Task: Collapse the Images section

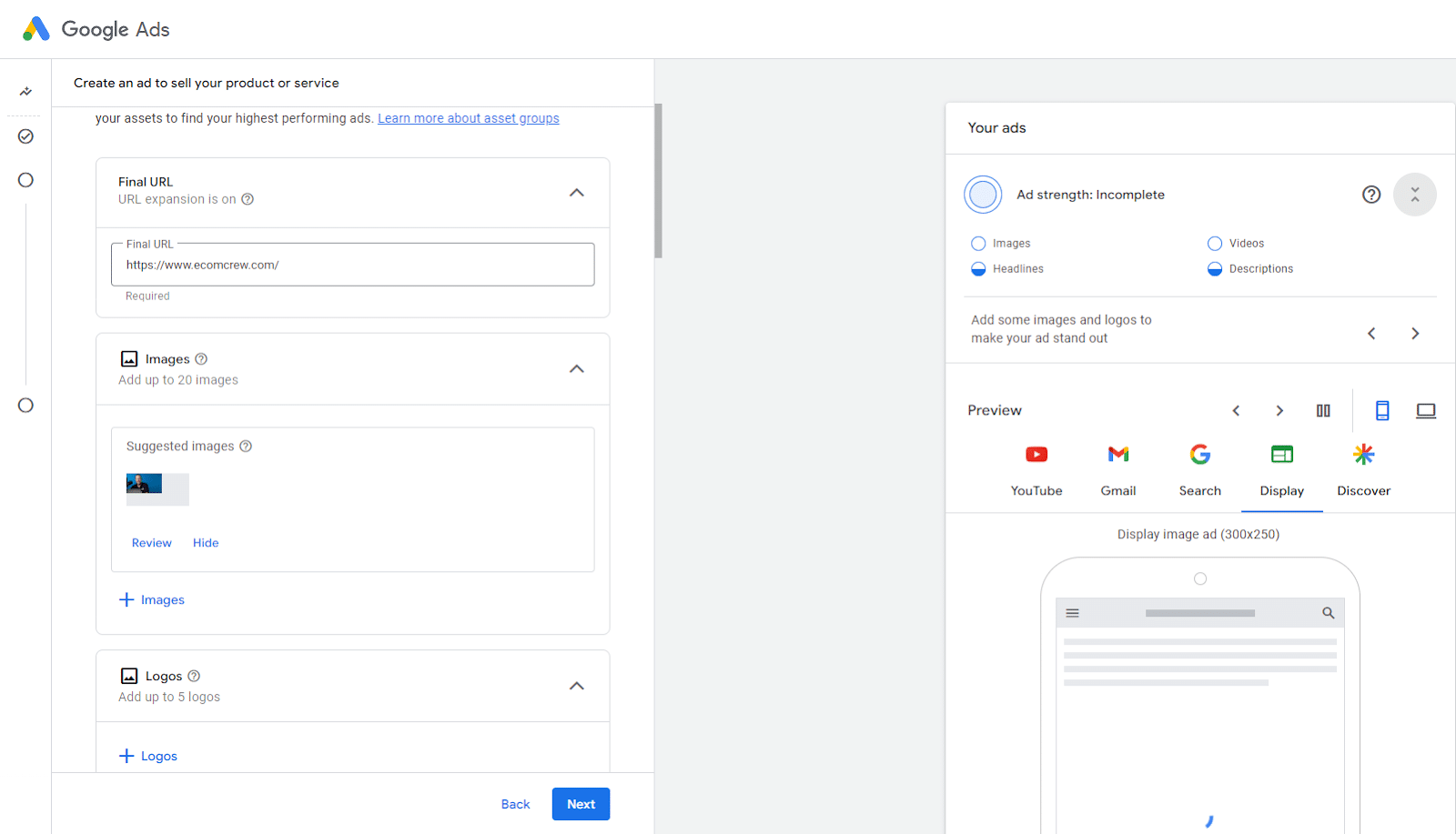Action: coord(577,369)
